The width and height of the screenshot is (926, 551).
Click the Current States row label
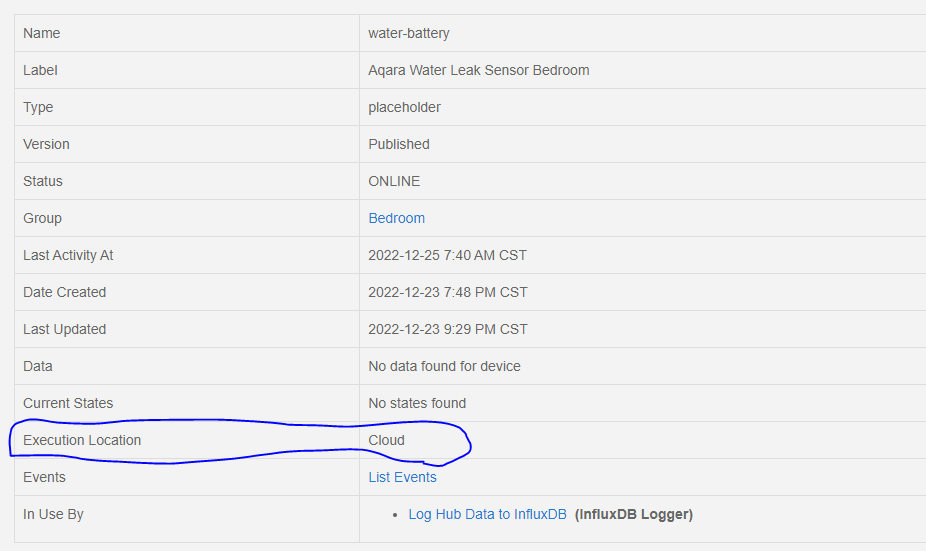coord(68,403)
